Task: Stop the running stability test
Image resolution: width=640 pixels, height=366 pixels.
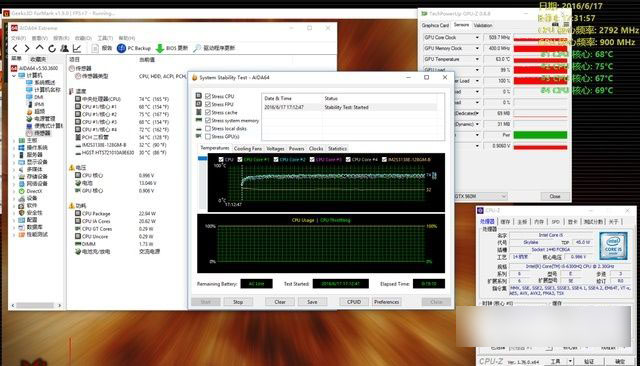Action: pyautogui.click(x=238, y=302)
